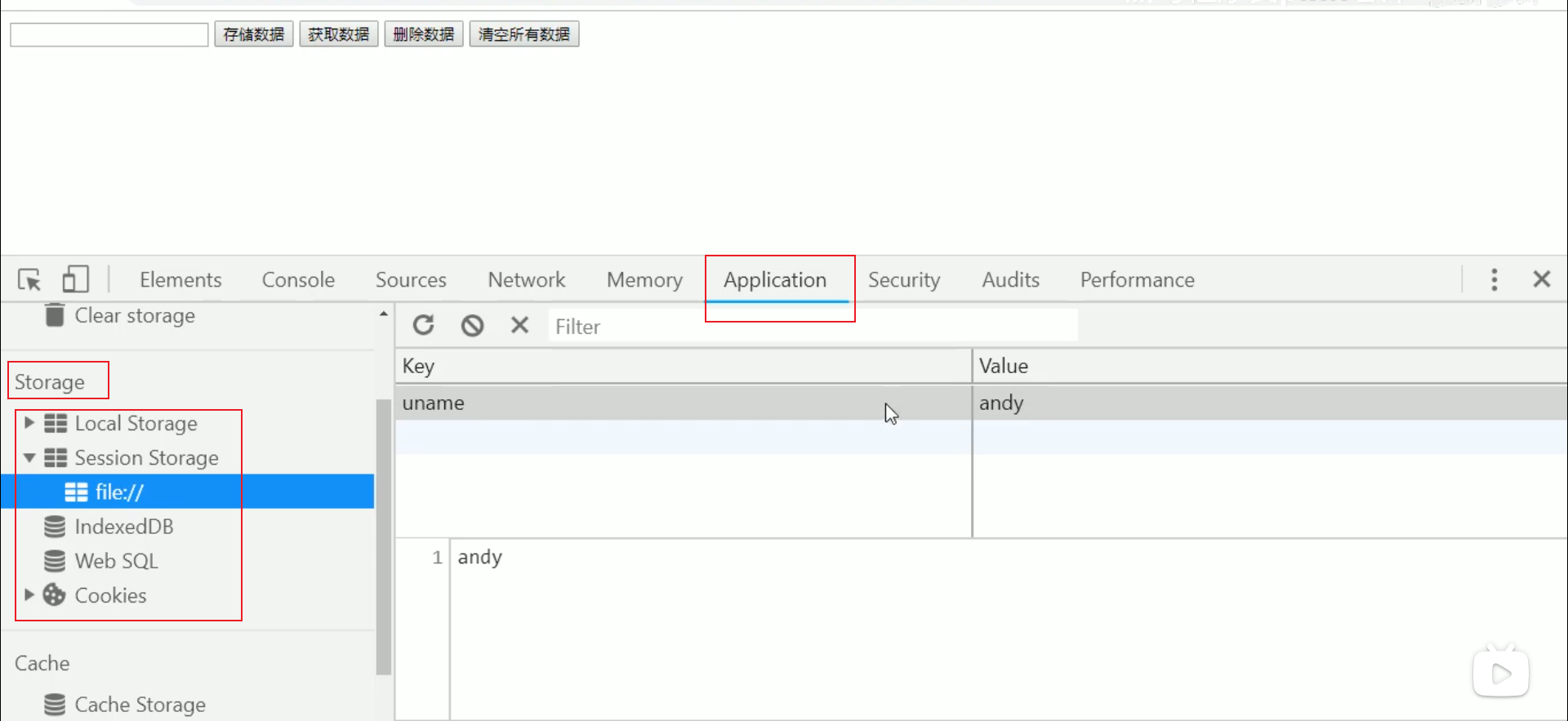This screenshot has height=721, width=1568.
Task: Click the Clear storage trash icon
Action: pyautogui.click(x=55, y=315)
